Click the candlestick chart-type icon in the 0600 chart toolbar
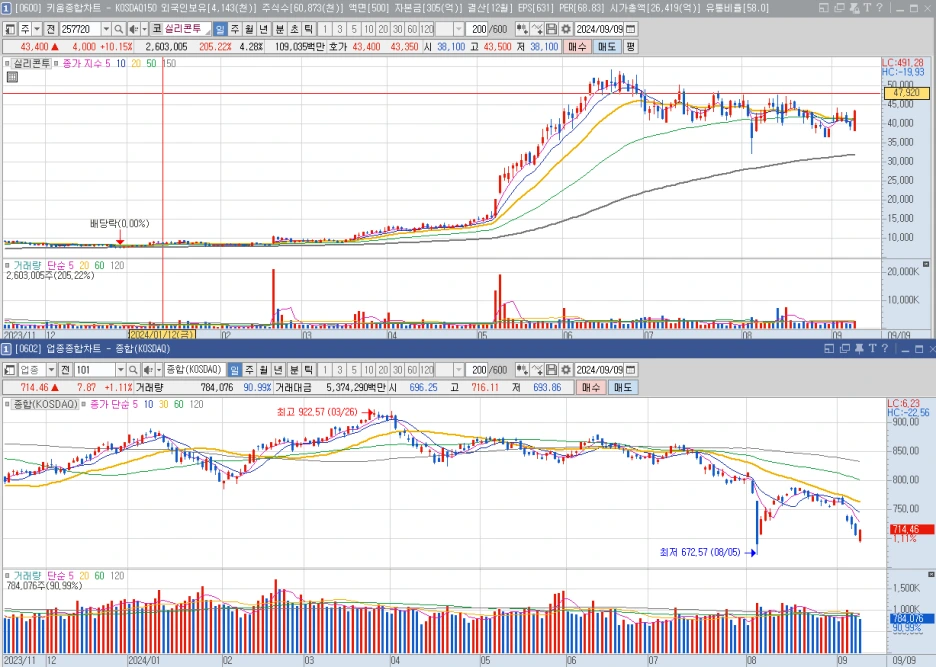 point(522,29)
